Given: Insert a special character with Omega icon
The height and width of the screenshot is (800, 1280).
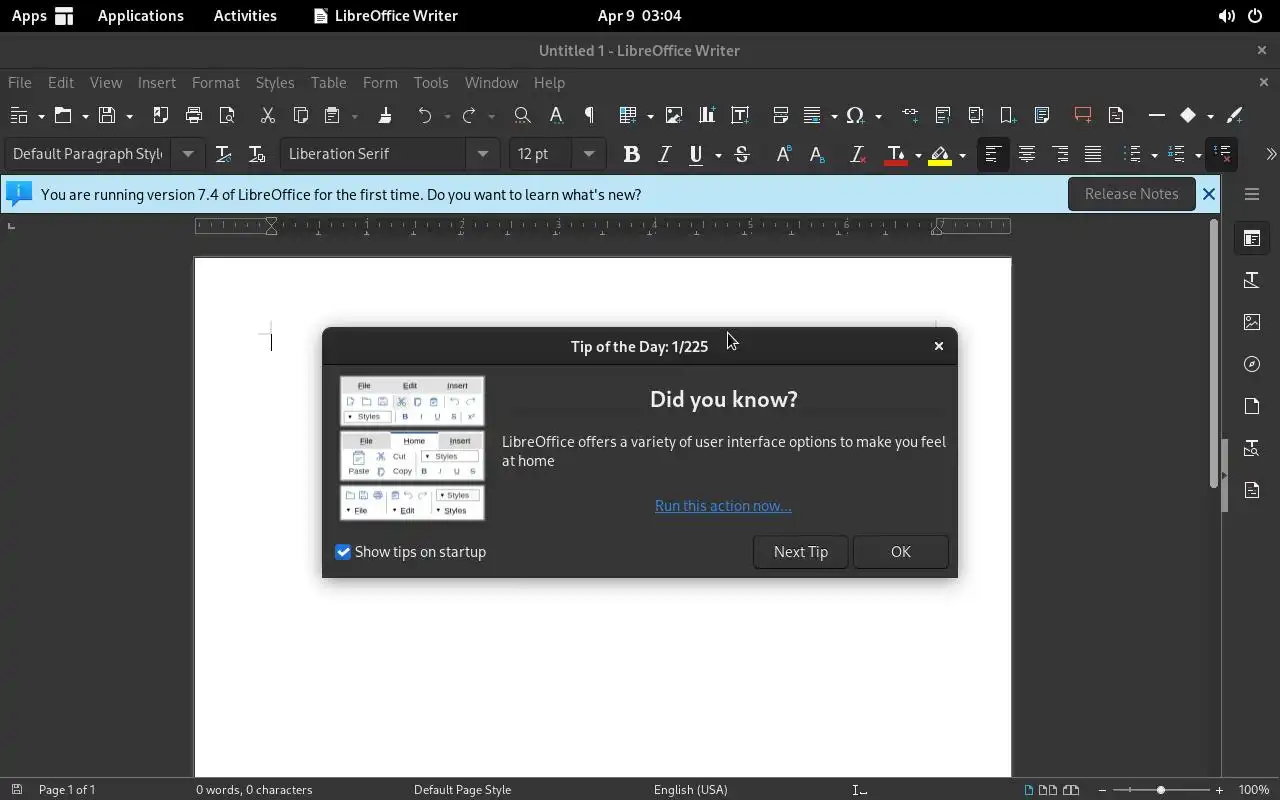Looking at the screenshot, I should [855, 116].
